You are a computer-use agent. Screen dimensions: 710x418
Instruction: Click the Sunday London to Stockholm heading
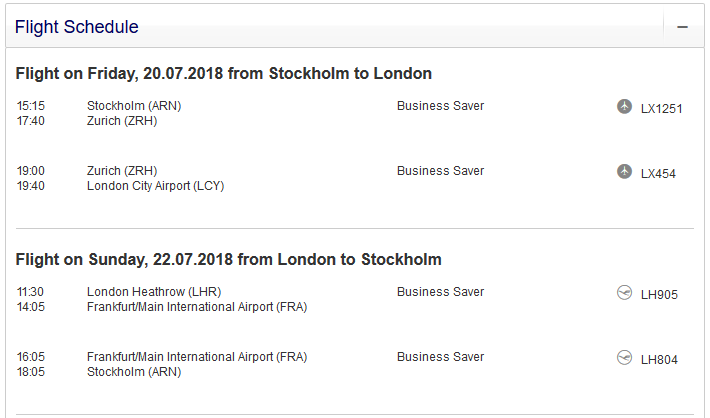[228, 259]
